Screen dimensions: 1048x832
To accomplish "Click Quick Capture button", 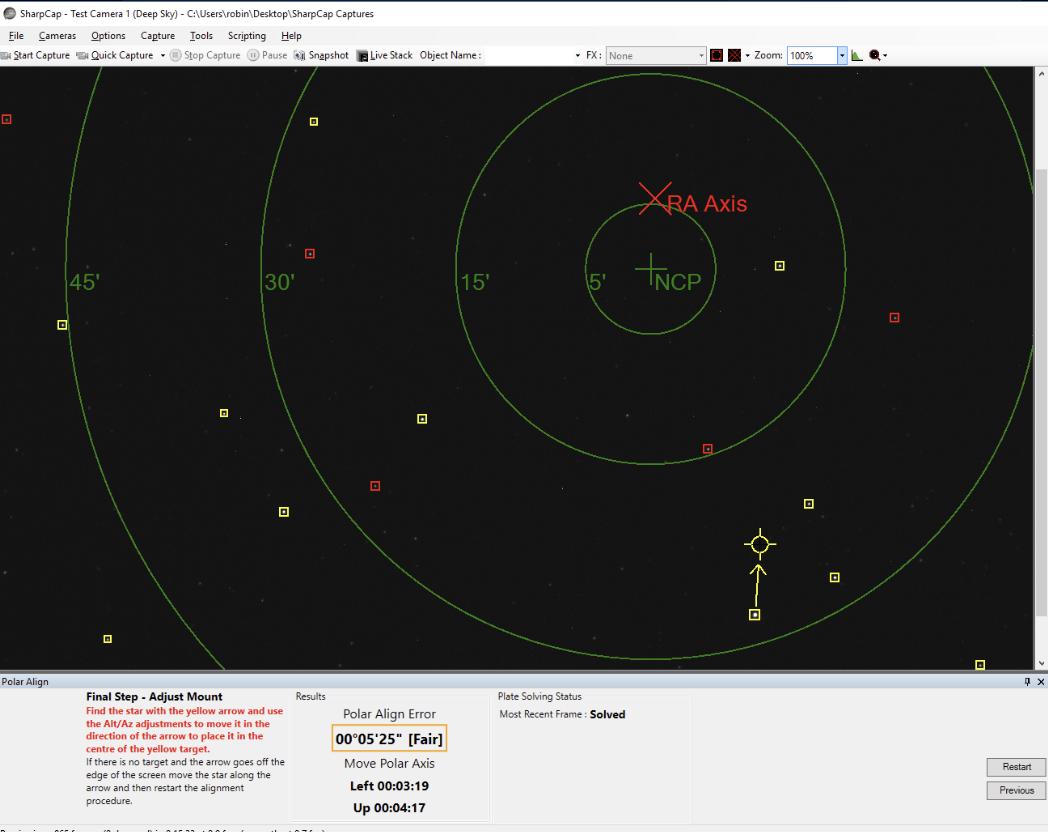I will pos(116,55).
